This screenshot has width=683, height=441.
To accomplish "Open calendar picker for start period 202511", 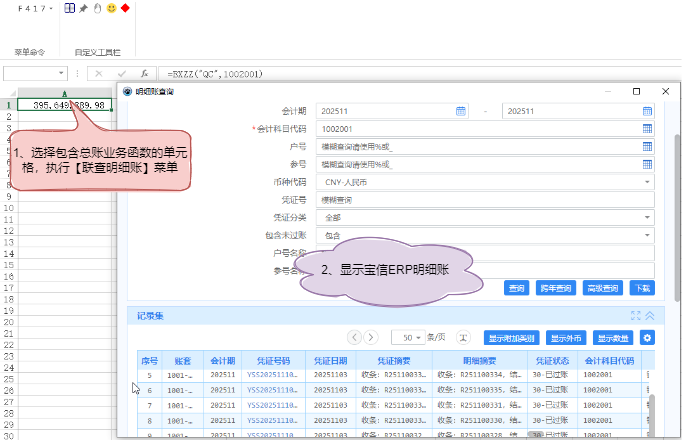I will tap(461, 111).
